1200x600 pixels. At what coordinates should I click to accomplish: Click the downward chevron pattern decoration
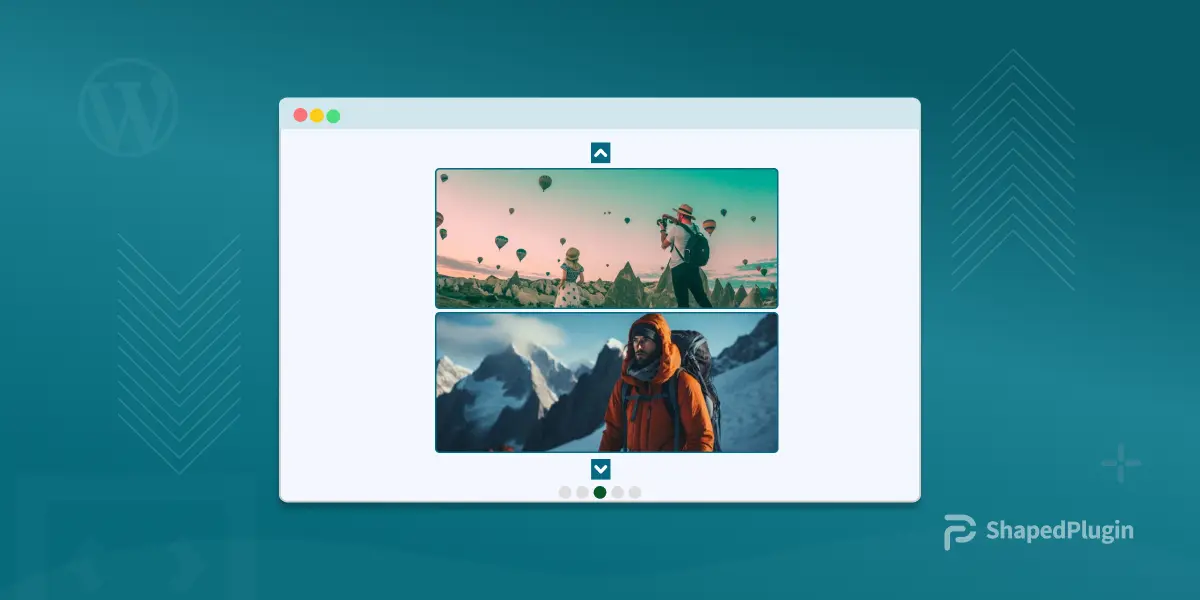pos(179,352)
